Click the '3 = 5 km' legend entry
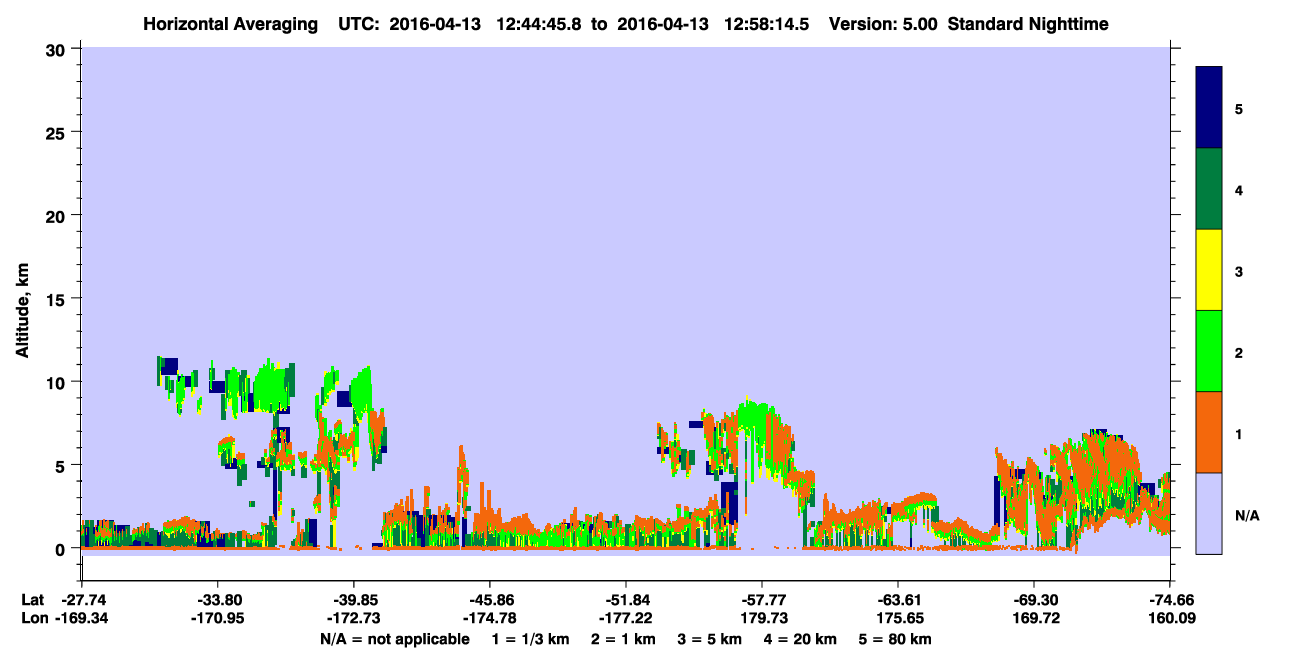The height and width of the screenshot is (667, 1300). (711, 639)
